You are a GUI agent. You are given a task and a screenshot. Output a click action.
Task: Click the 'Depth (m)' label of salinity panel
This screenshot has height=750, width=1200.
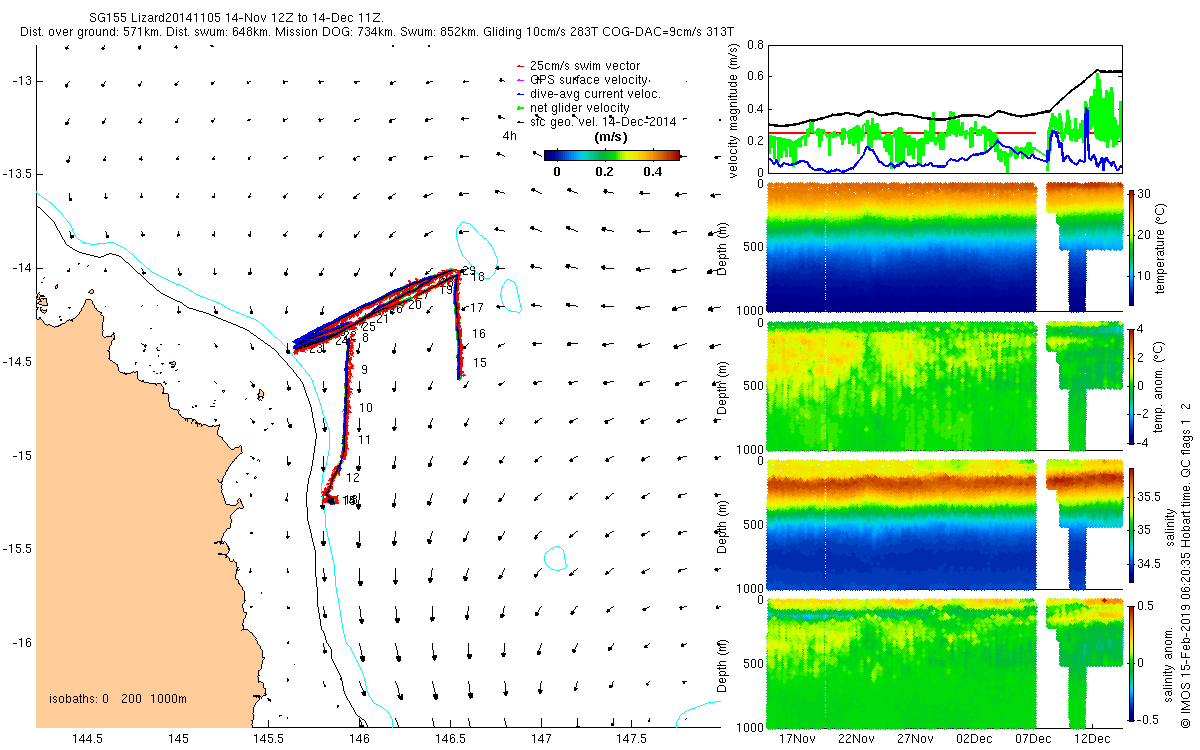(x=723, y=525)
